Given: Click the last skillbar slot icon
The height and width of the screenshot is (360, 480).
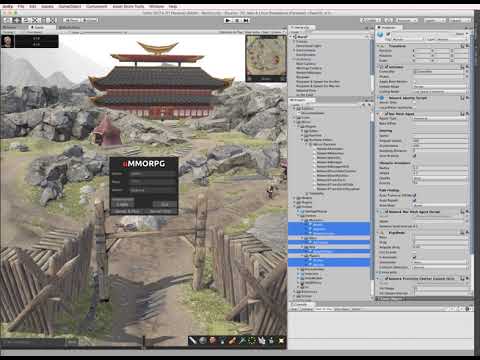Looking at the screenshot, I should coord(281,340).
